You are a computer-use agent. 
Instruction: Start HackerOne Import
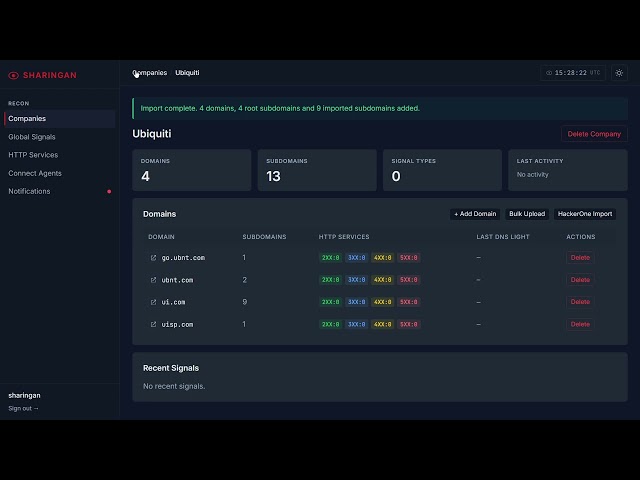click(x=585, y=214)
